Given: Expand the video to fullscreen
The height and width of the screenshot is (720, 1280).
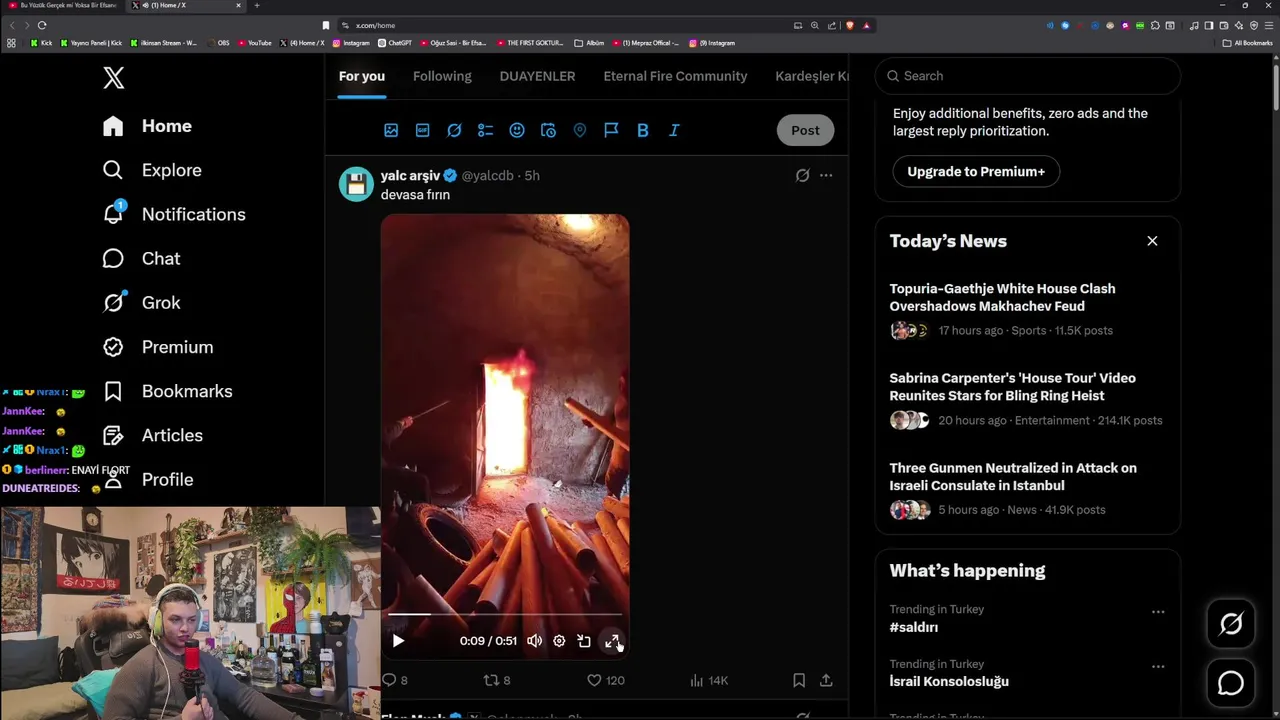Looking at the screenshot, I should click(x=612, y=641).
